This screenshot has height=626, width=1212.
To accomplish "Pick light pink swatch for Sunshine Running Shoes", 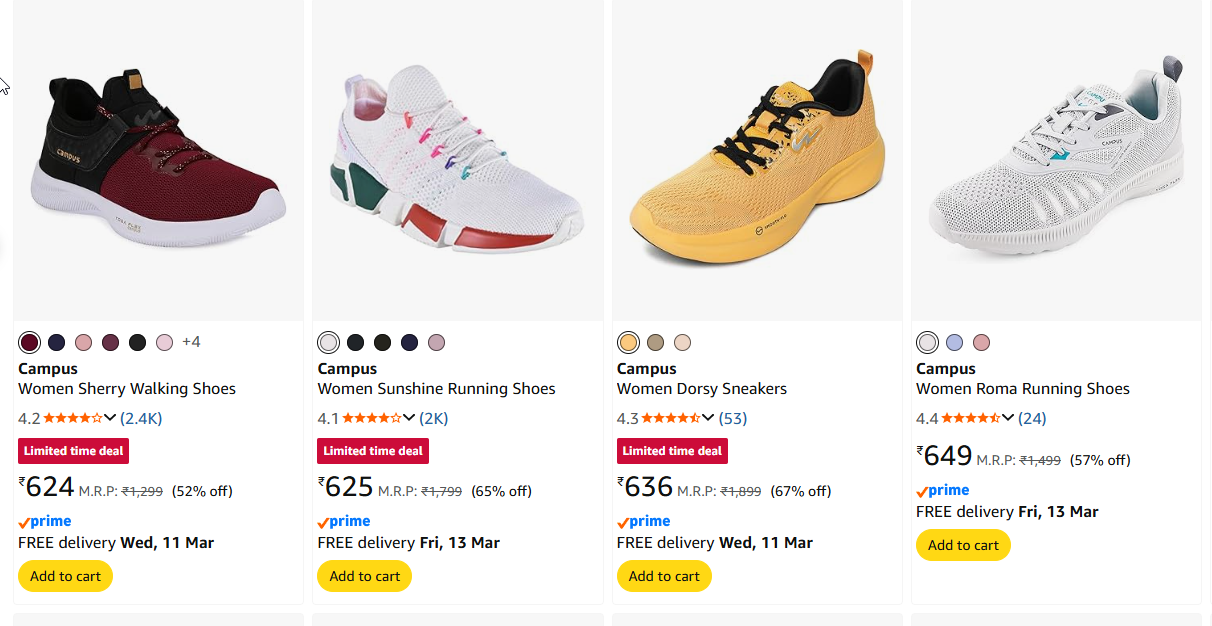I will click(436, 343).
